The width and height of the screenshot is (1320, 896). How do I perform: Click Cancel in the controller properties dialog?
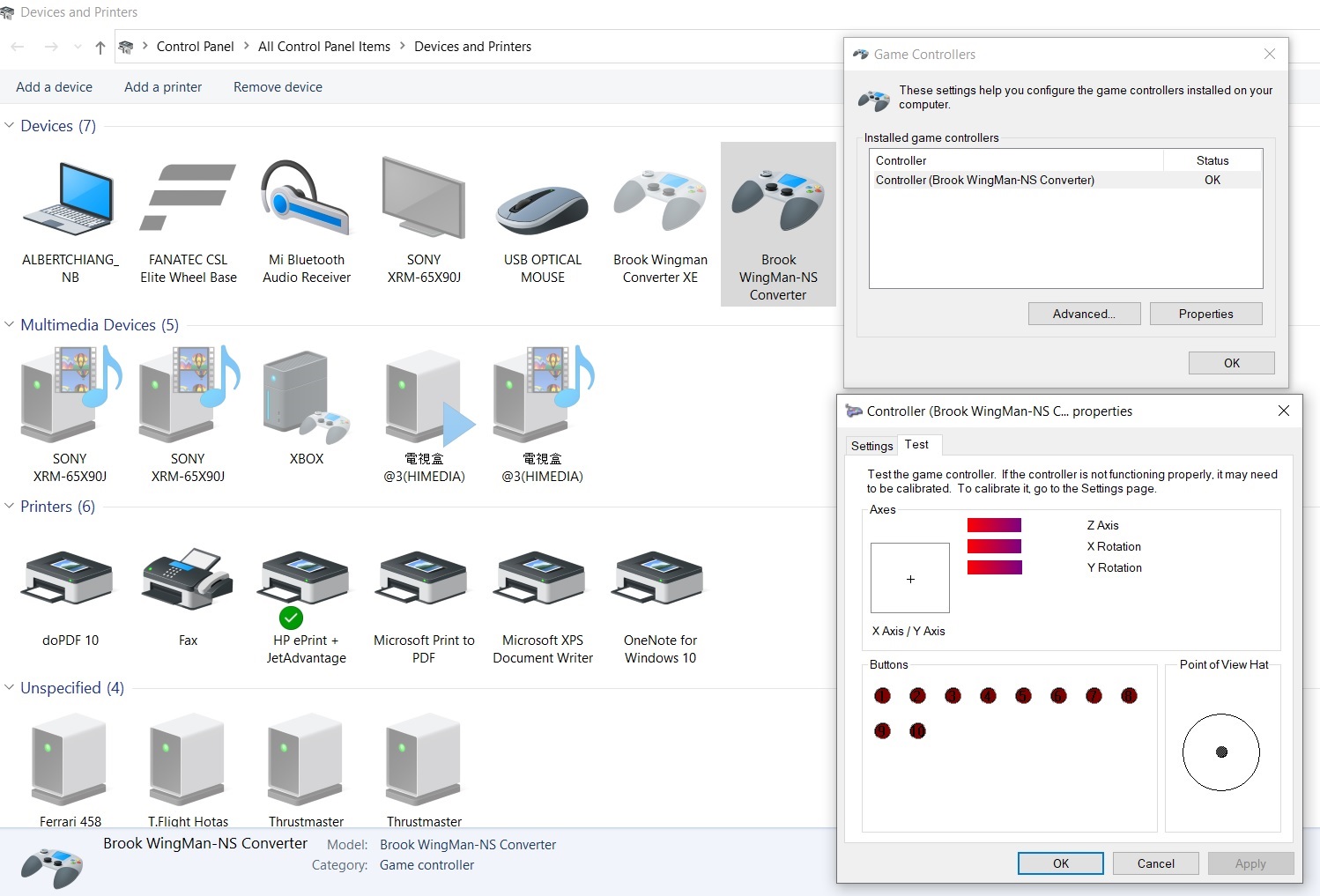(1155, 863)
